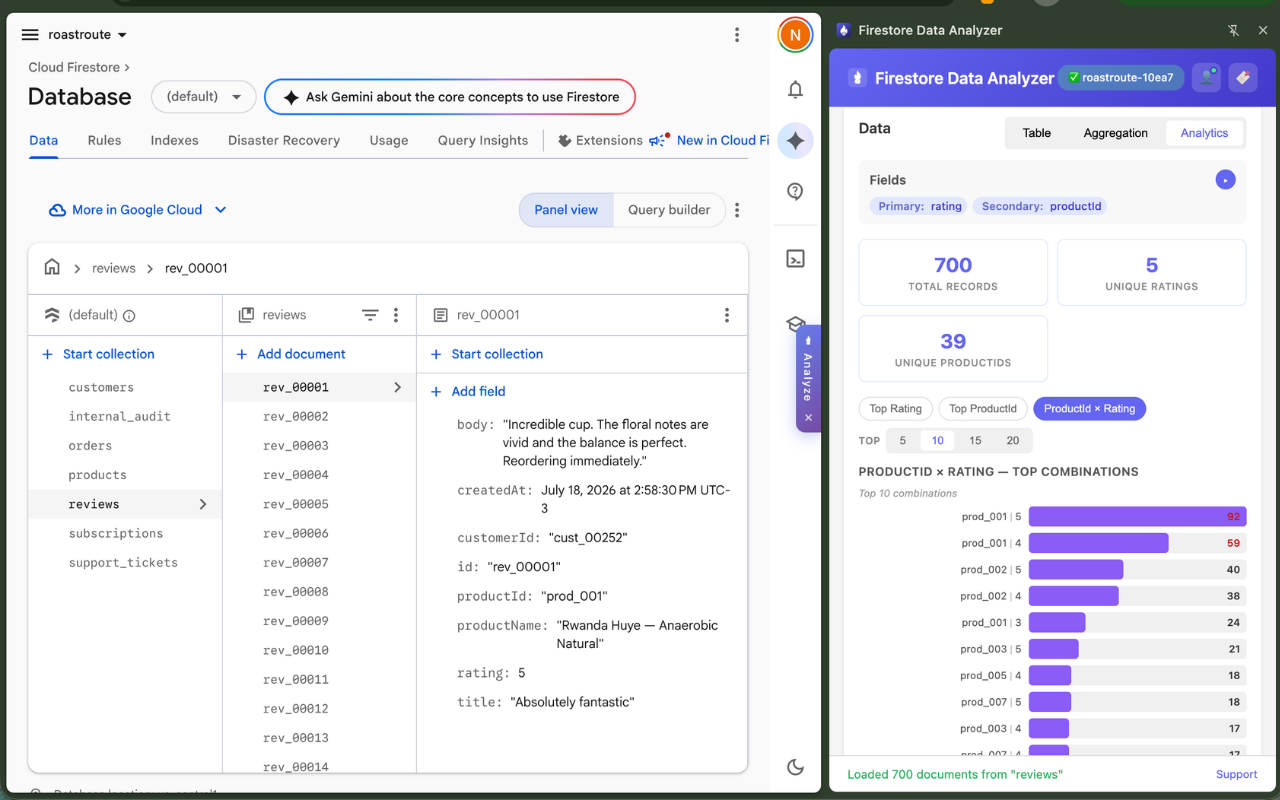The width and height of the screenshot is (1280, 800).
Task: Add a field to document rev_00001
Action: point(467,391)
